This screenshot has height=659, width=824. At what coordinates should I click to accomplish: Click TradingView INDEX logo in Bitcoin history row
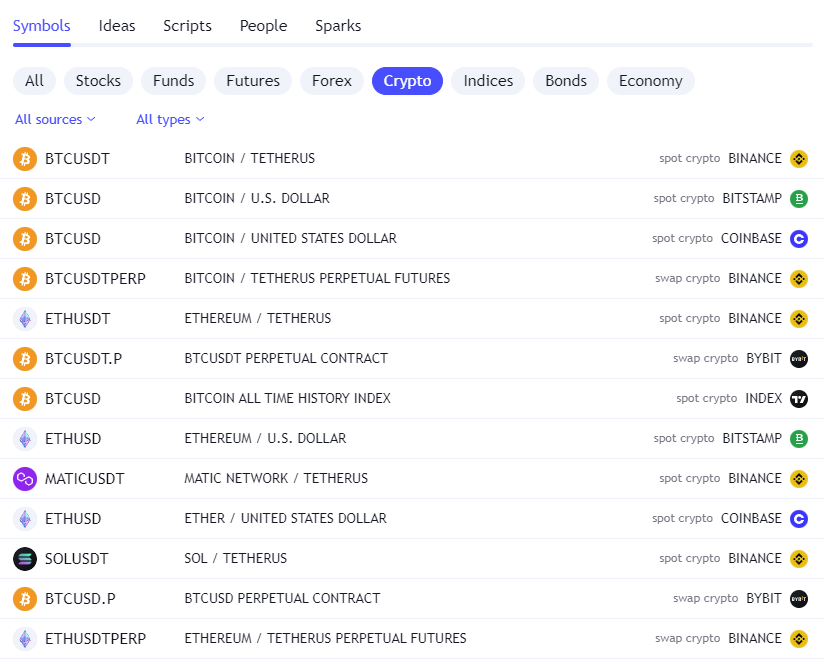coord(799,398)
